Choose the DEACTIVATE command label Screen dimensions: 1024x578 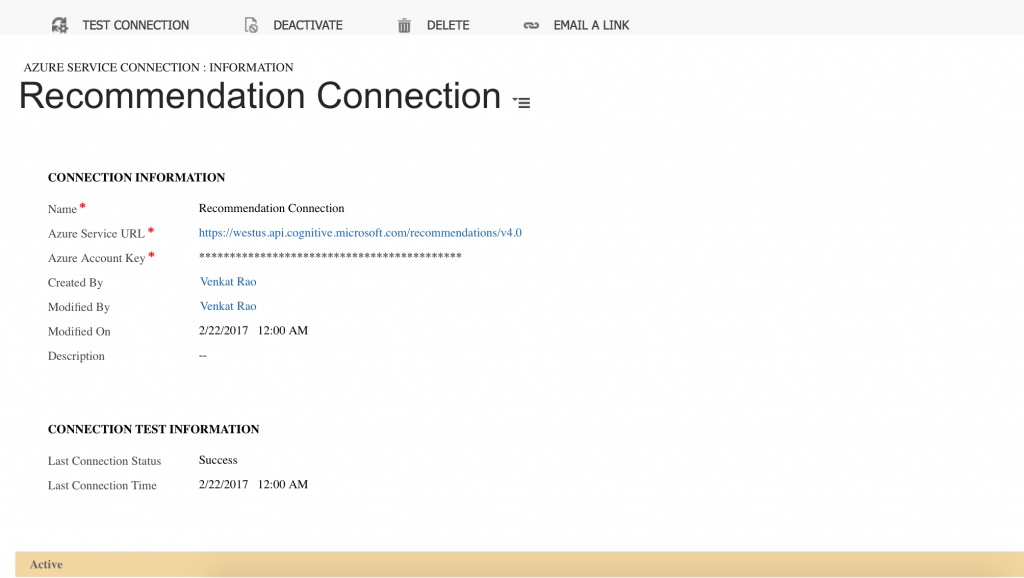point(308,25)
